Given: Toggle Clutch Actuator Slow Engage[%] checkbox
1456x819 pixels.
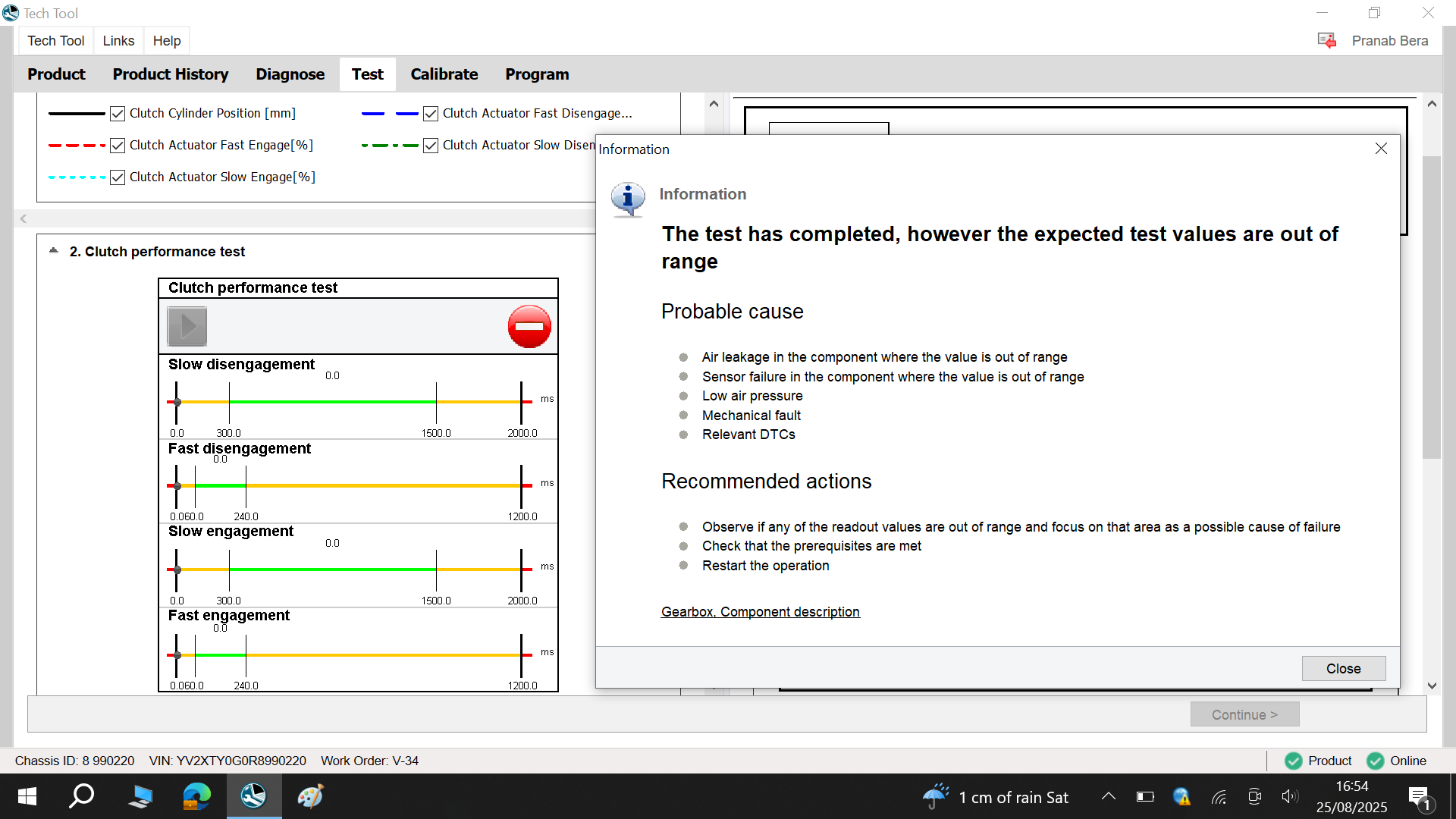Looking at the screenshot, I should 118,177.
